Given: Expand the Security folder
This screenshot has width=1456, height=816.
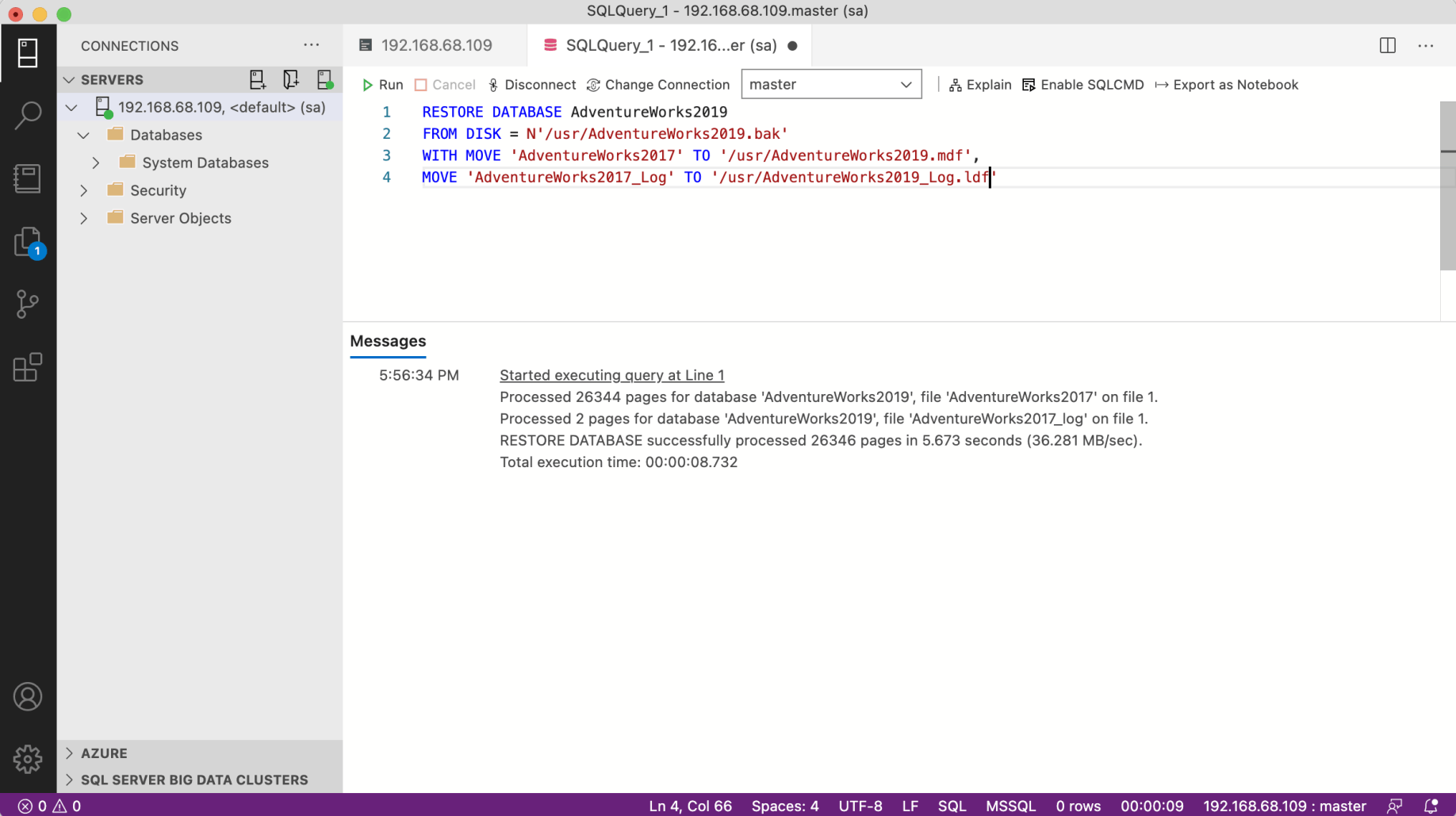Looking at the screenshot, I should [x=84, y=190].
